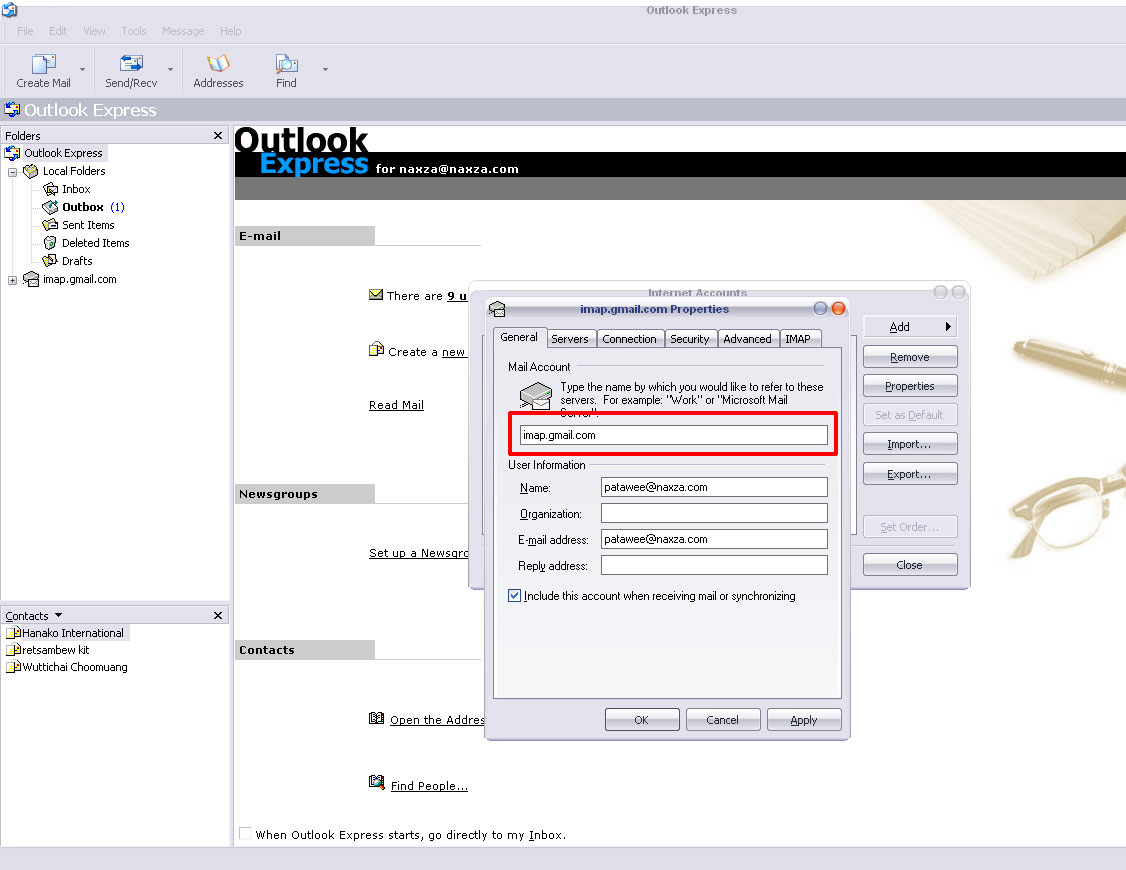
Task: Select Outlook Express root in folder tree
Action: click(63, 153)
